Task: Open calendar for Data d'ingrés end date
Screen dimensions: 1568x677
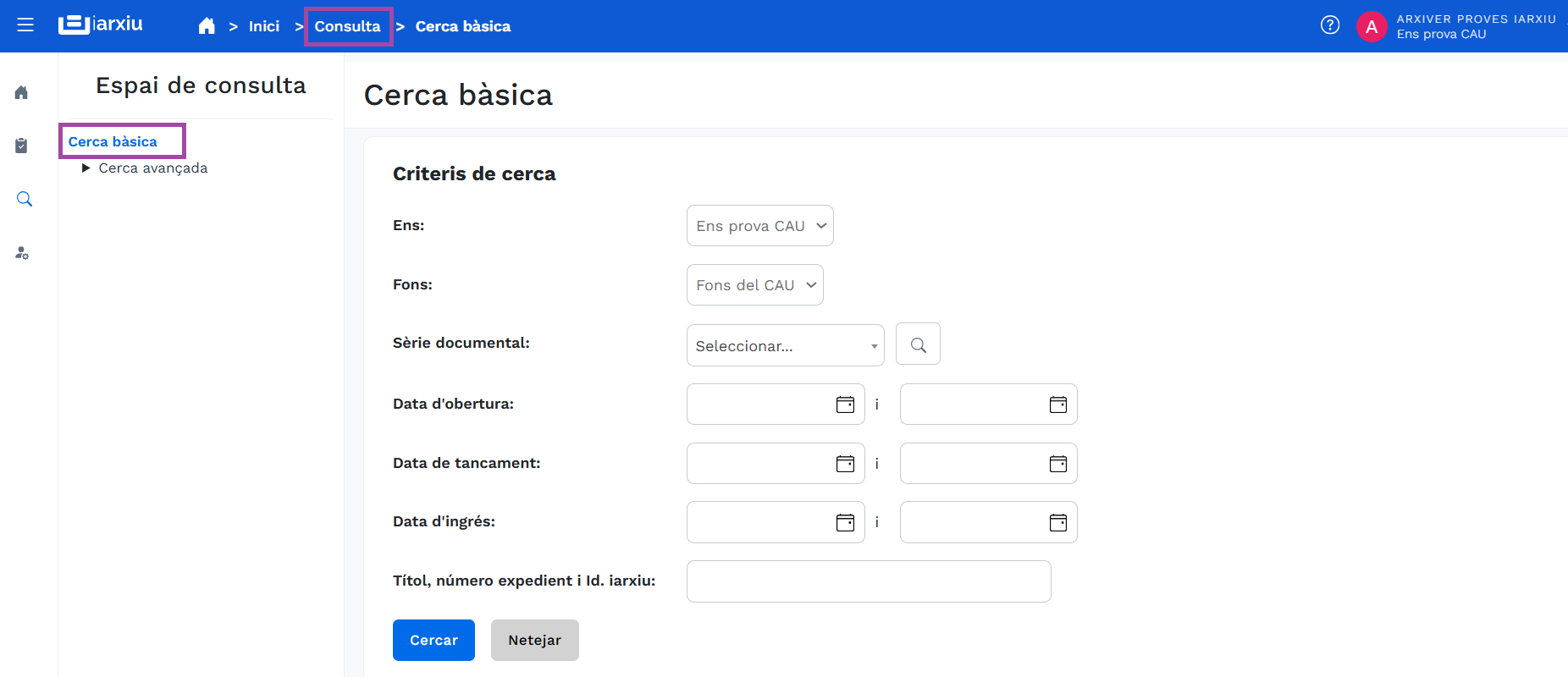Action: click(x=1058, y=522)
